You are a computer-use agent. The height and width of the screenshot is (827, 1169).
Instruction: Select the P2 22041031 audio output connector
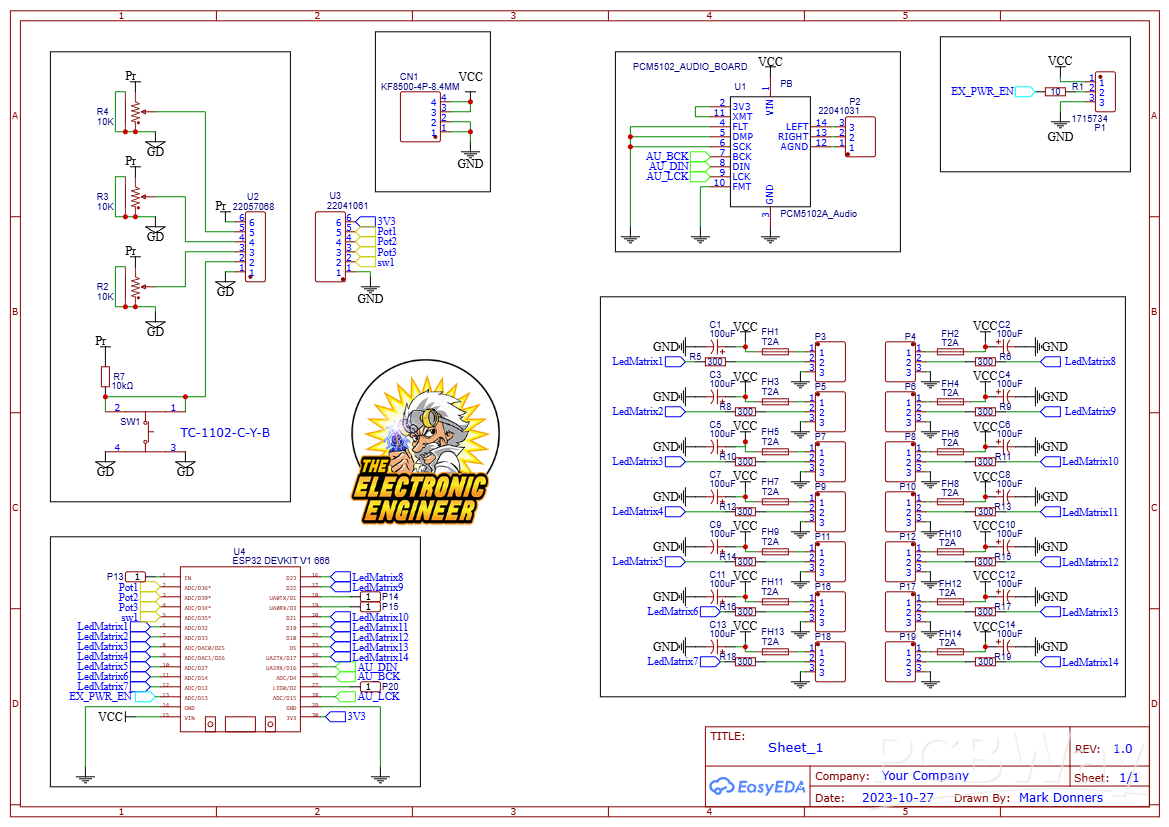click(x=860, y=136)
